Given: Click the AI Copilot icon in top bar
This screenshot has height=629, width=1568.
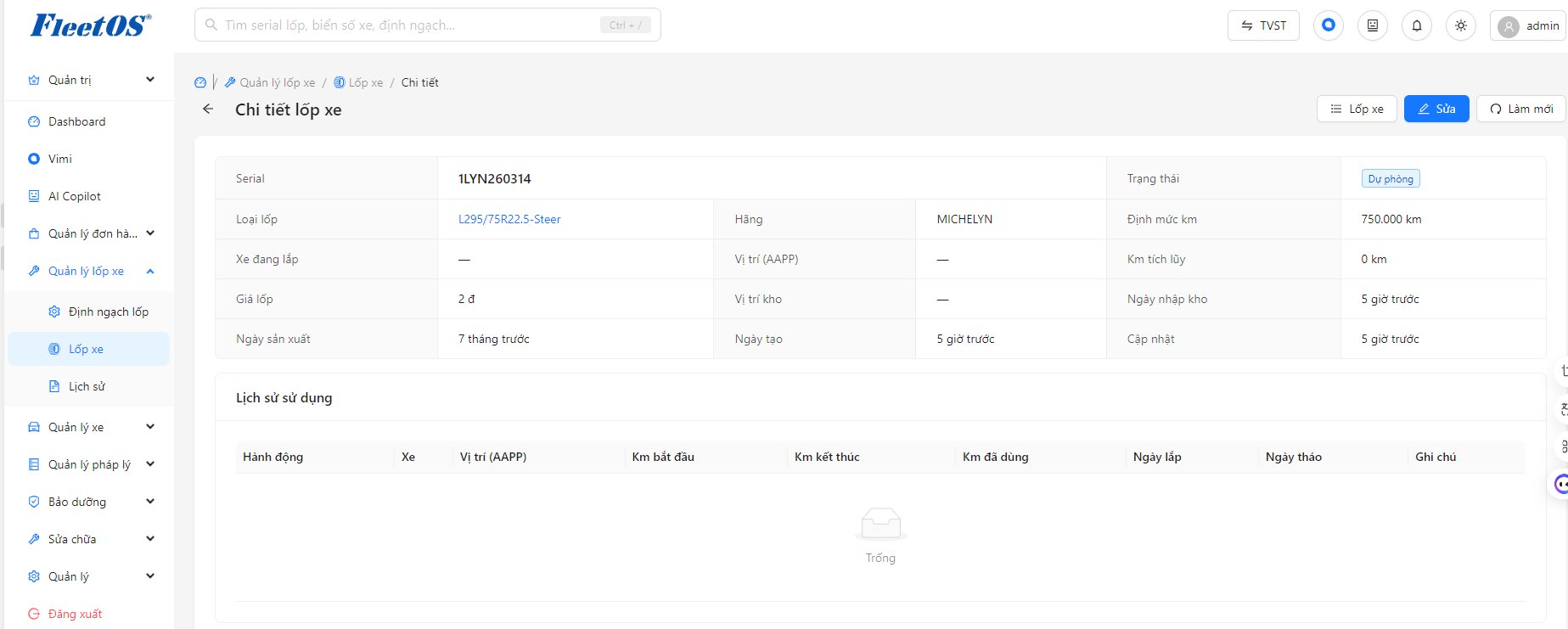Looking at the screenshot, I should tap(1373, 25).
